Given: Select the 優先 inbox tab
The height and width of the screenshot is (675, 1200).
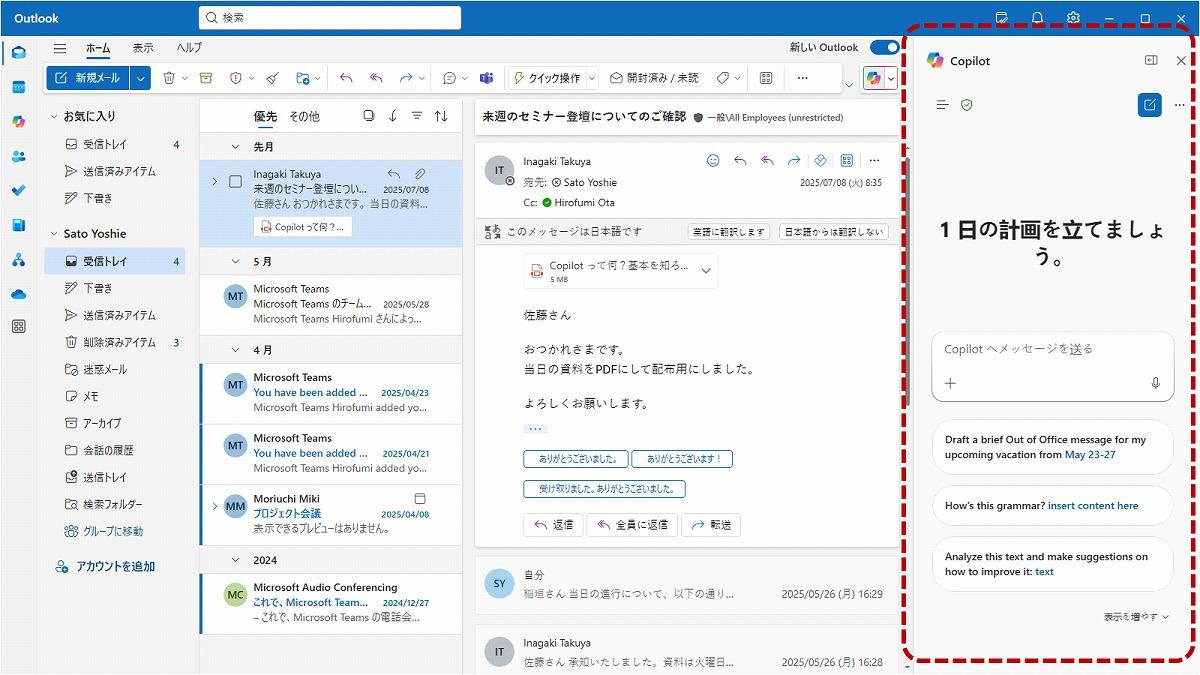Looking at the screenshot, I should (x=265, y=116).
